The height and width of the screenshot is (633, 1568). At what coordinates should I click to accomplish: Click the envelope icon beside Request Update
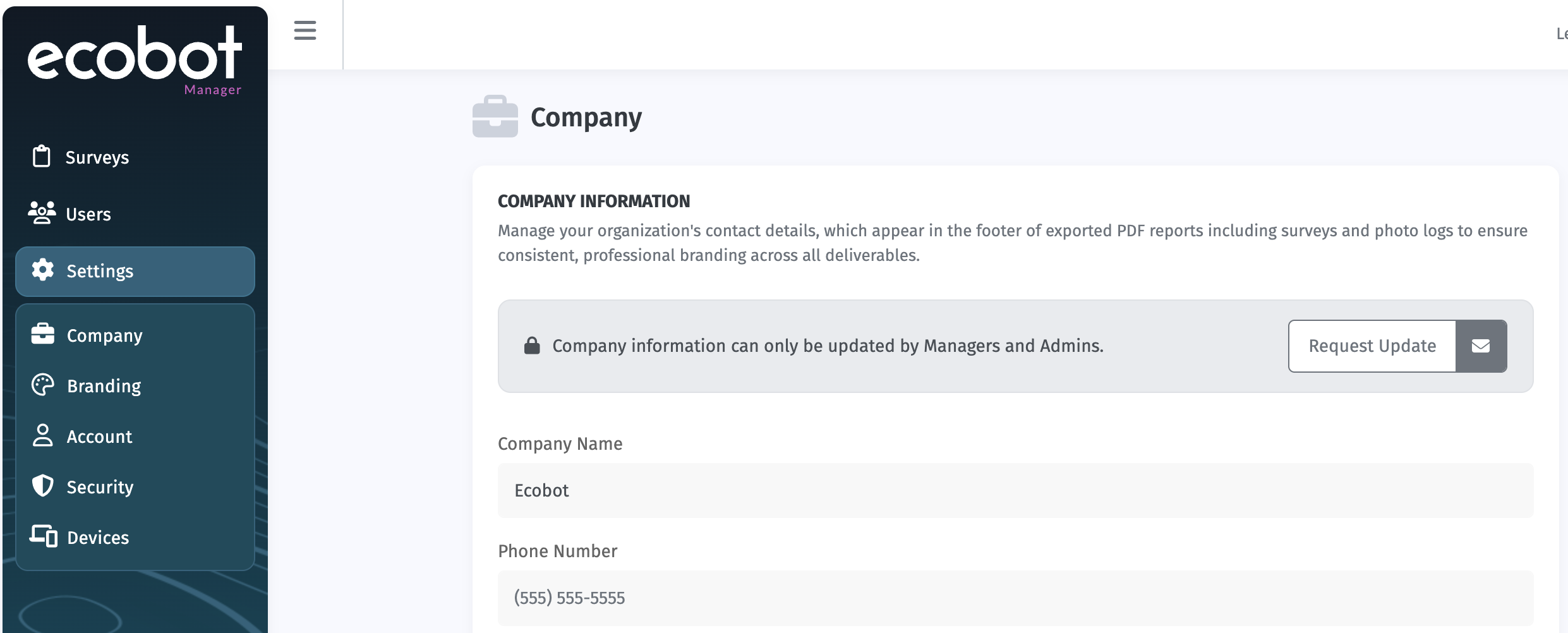pyautogui.click(x=1481, y=346)
